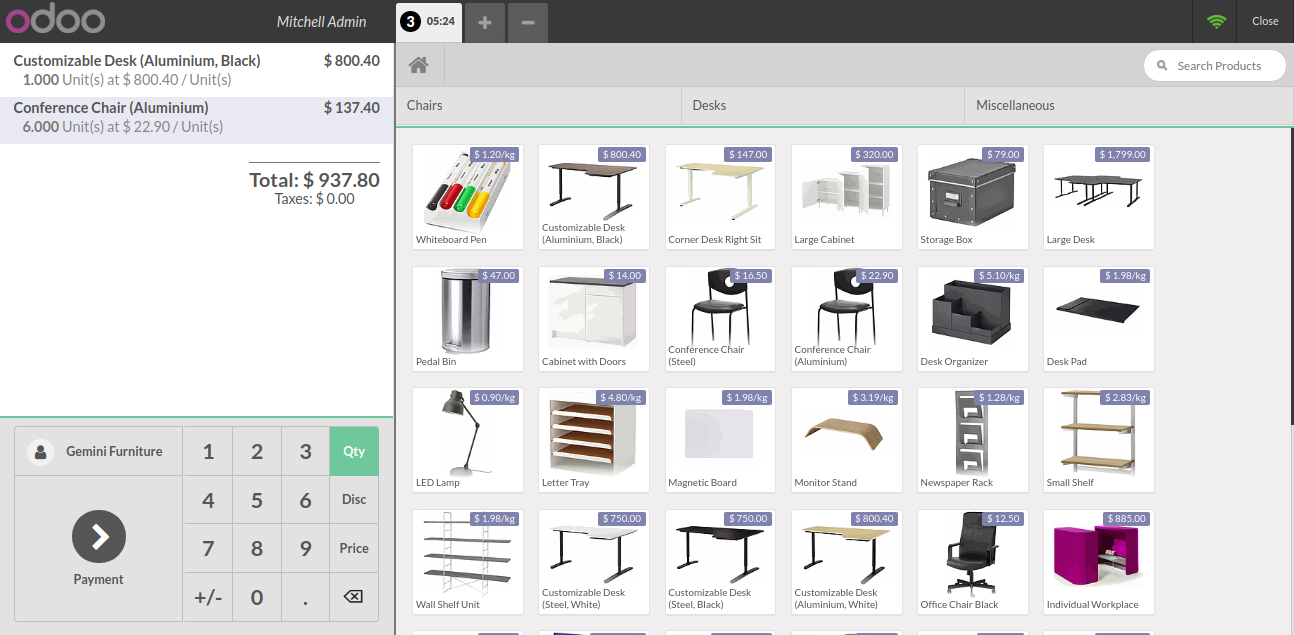
Task: Add Desk Organizer product
Action: (x=973, y=319)
